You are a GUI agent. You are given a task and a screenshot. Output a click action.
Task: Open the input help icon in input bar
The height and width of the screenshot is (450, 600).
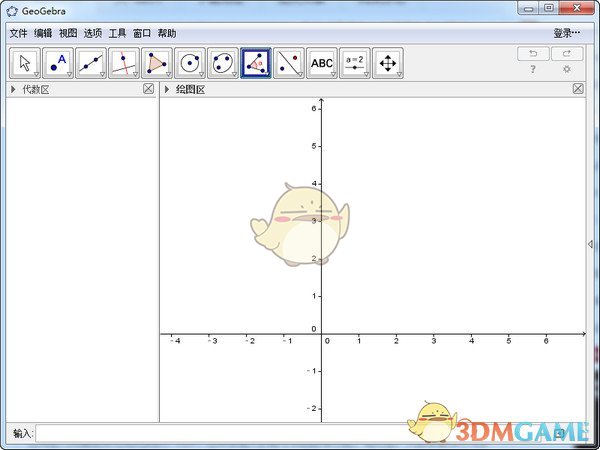[x=560, y=433]
